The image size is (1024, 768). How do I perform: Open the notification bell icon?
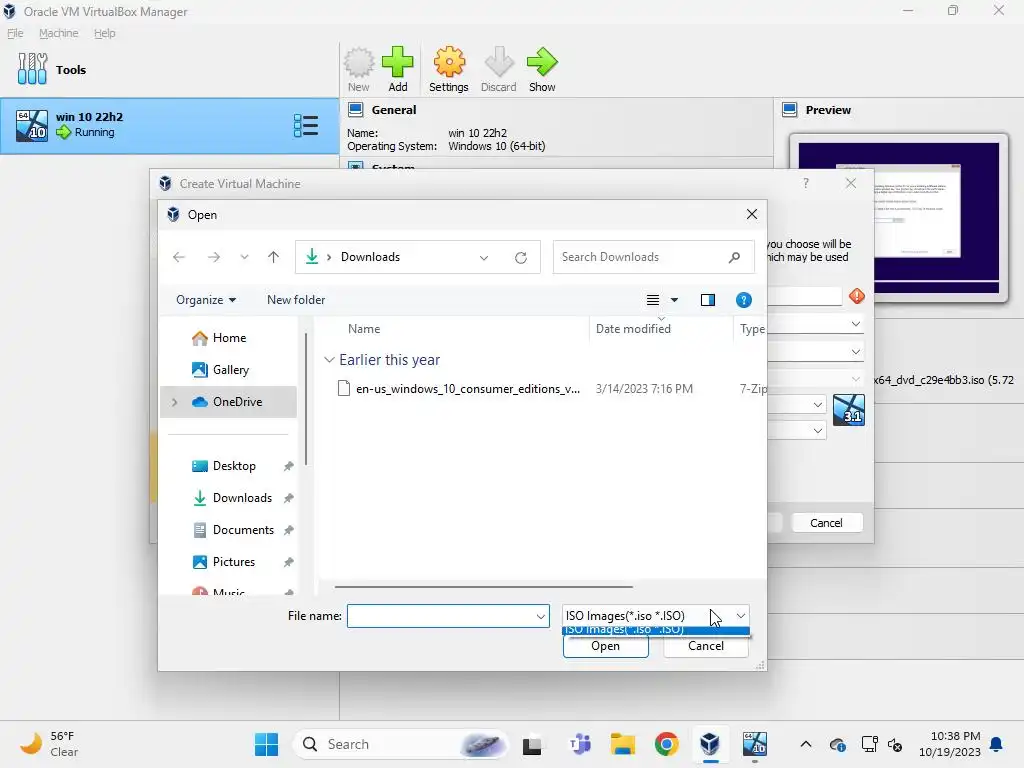(997, 744)
